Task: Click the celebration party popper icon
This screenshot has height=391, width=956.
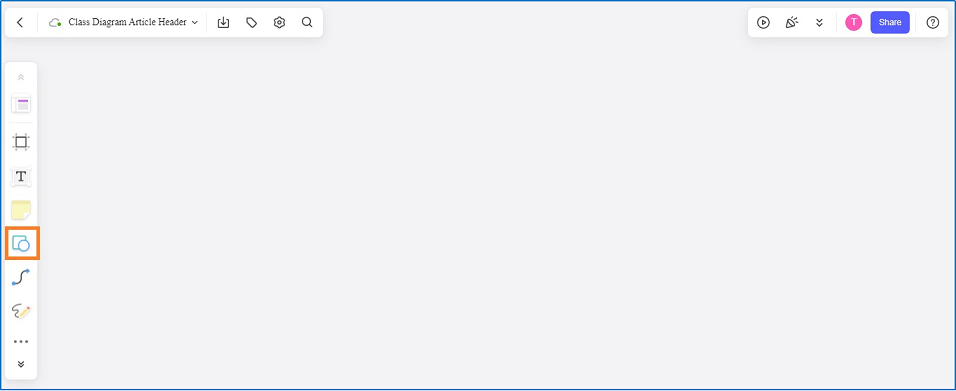Action: click(791, 23)
